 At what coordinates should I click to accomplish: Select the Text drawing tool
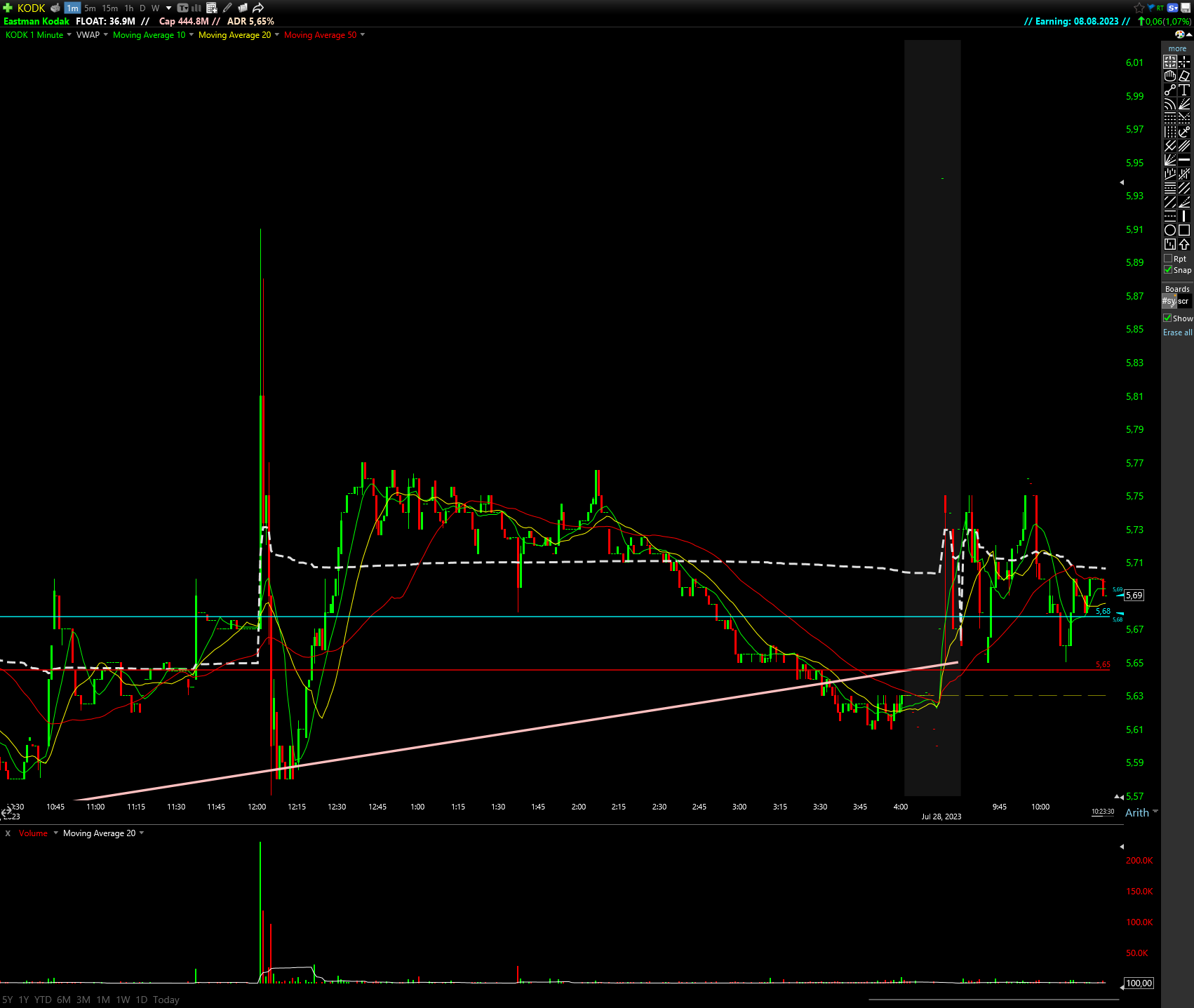[1184, 90]
